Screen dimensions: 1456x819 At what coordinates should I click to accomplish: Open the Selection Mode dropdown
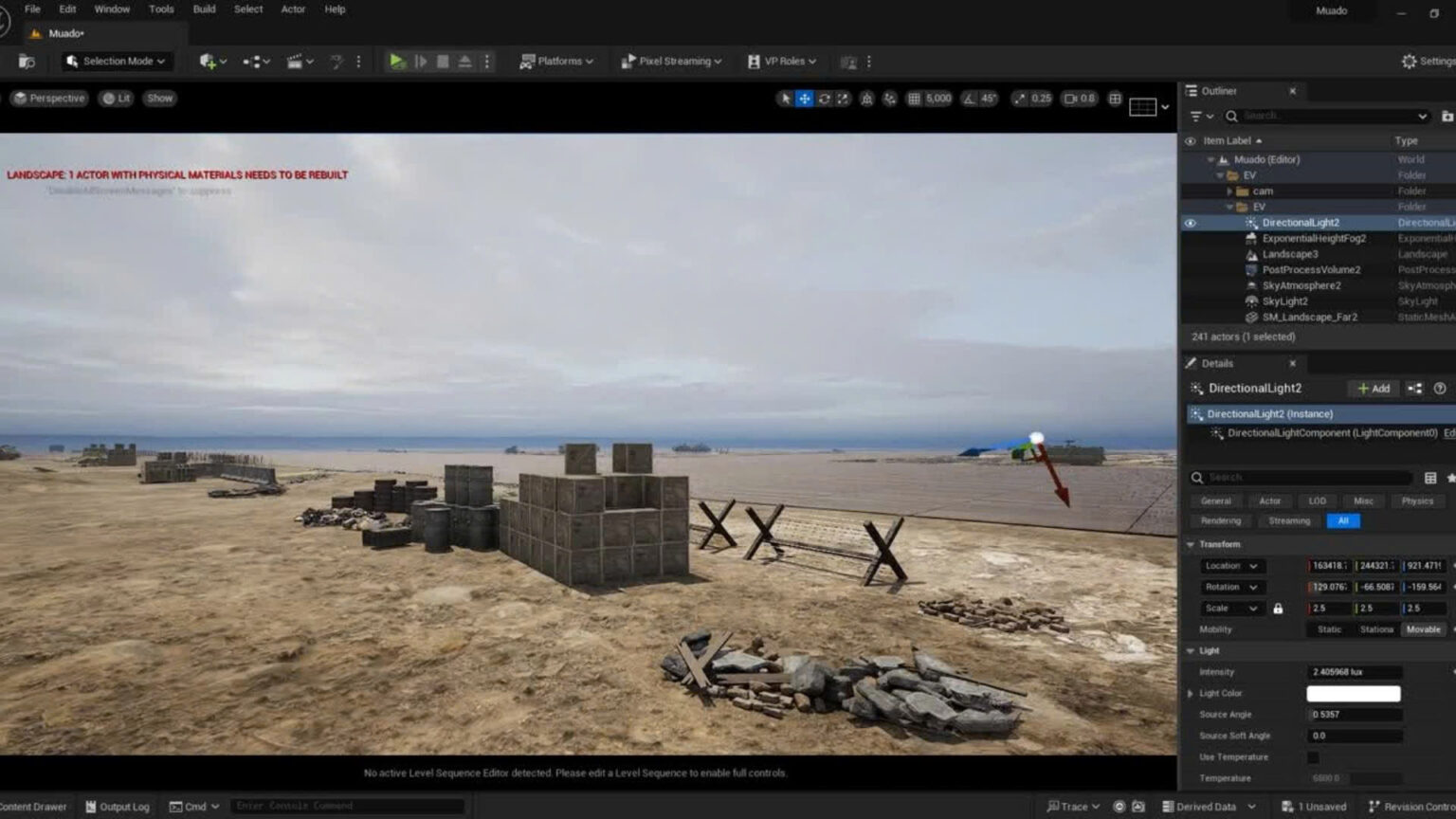tap(116, 62)
